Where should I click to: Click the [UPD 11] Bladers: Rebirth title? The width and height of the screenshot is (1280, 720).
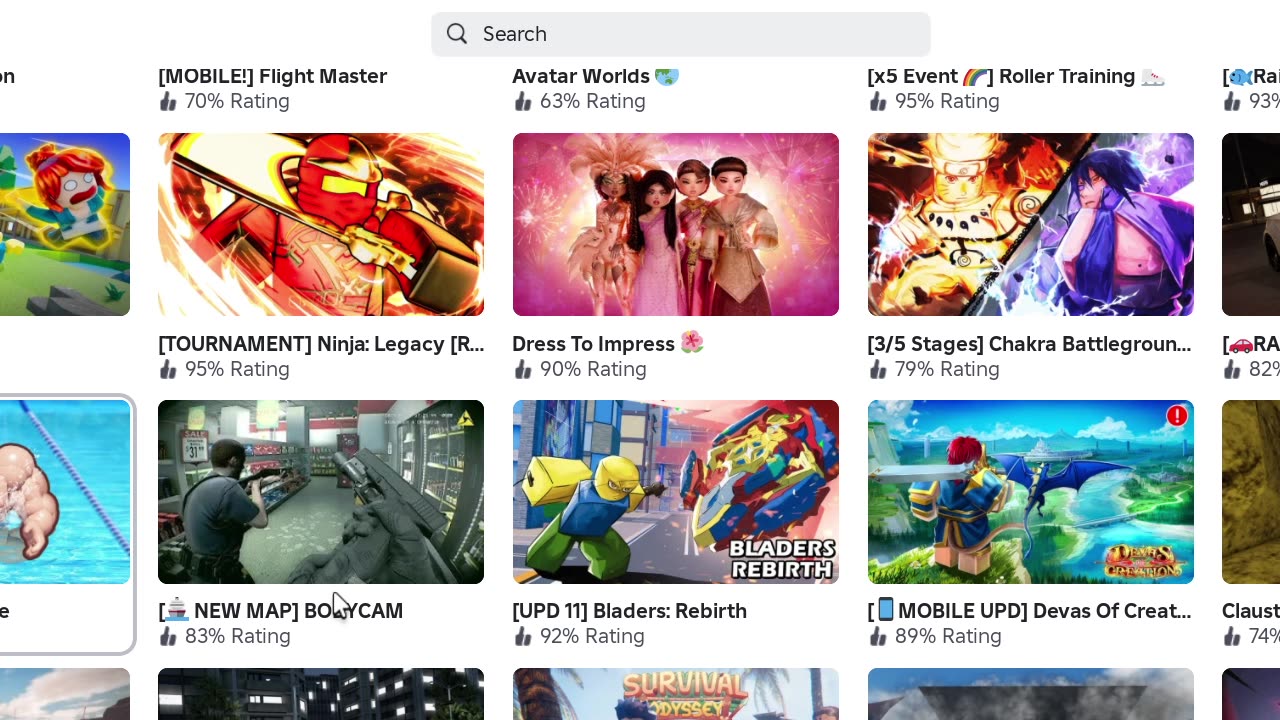(630, 611)
